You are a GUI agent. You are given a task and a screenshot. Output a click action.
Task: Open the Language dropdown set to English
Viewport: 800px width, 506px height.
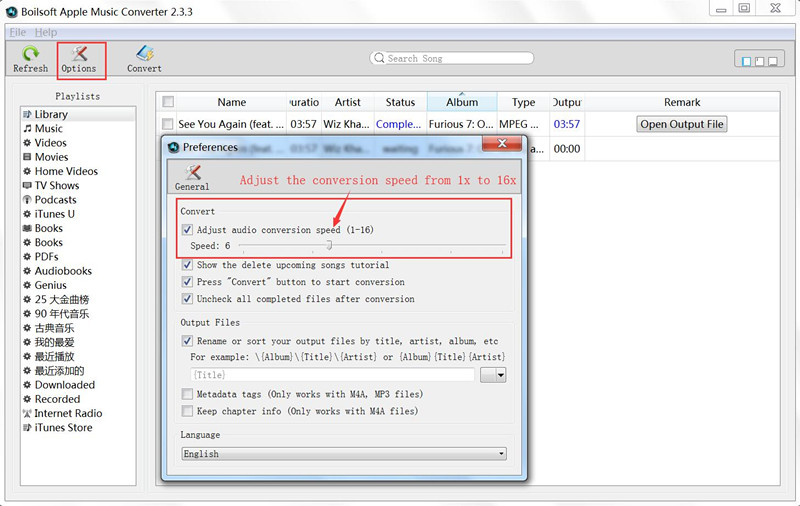[x=344, y=453]
